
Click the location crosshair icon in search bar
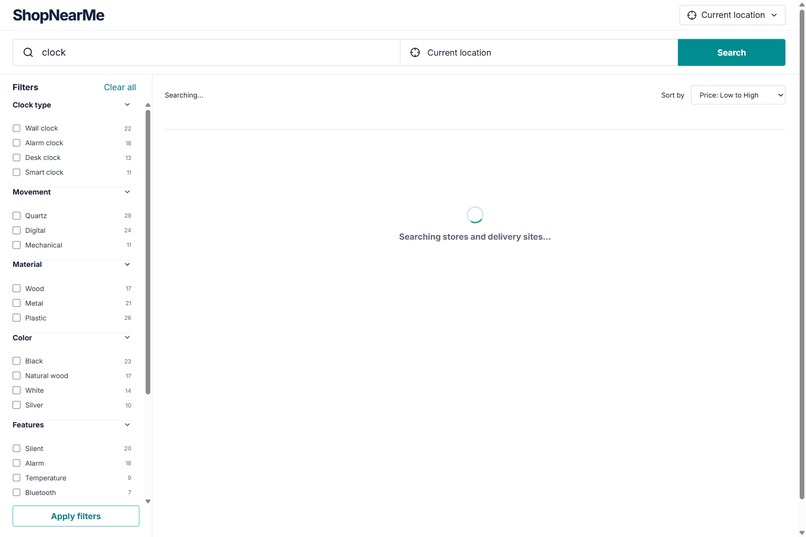click(x=415, y=52)
